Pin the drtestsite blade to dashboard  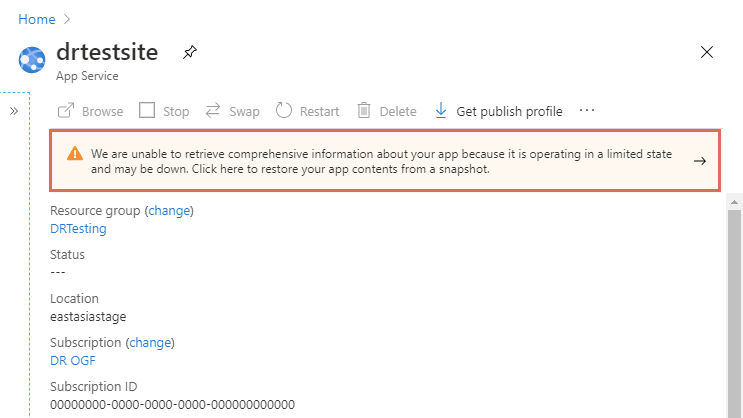coord(190,52)
